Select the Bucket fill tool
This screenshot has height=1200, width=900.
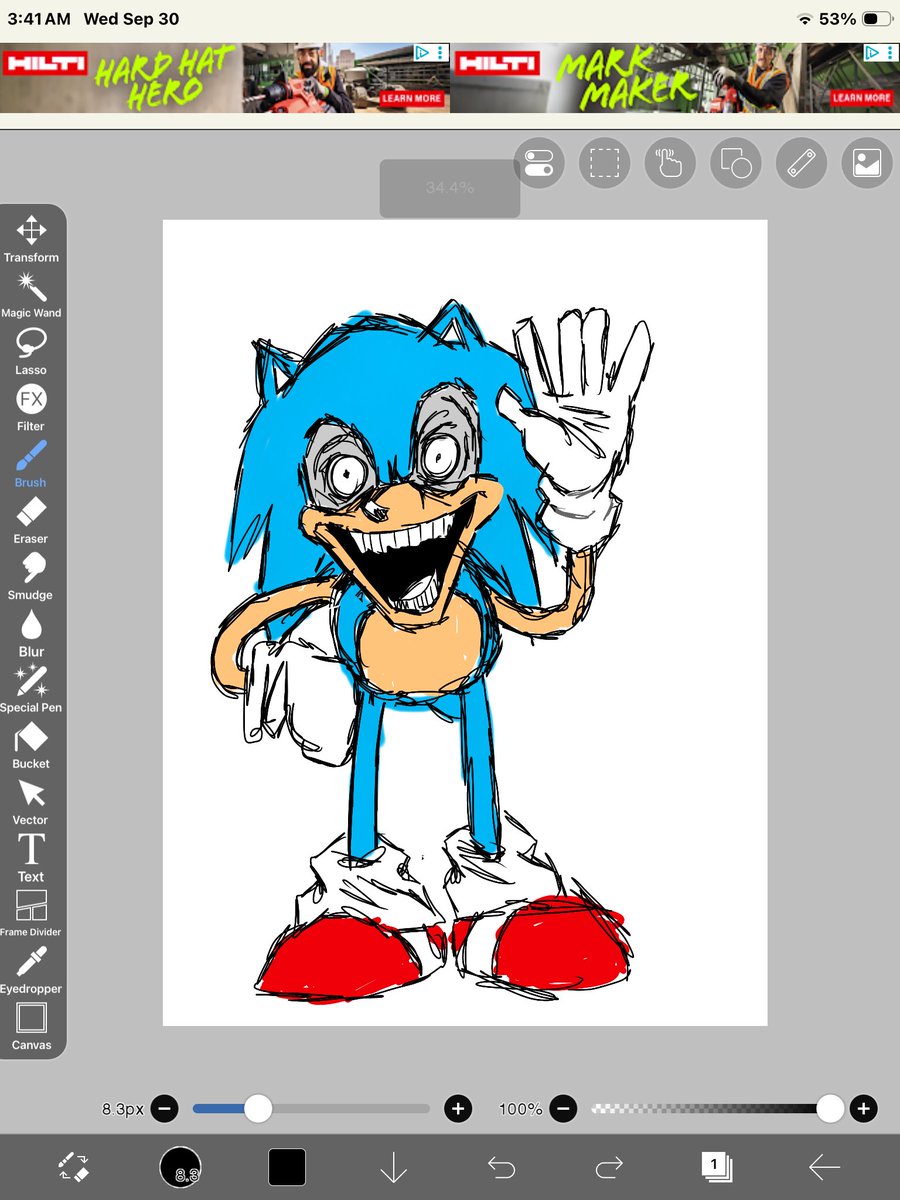[x=31, y=746]
